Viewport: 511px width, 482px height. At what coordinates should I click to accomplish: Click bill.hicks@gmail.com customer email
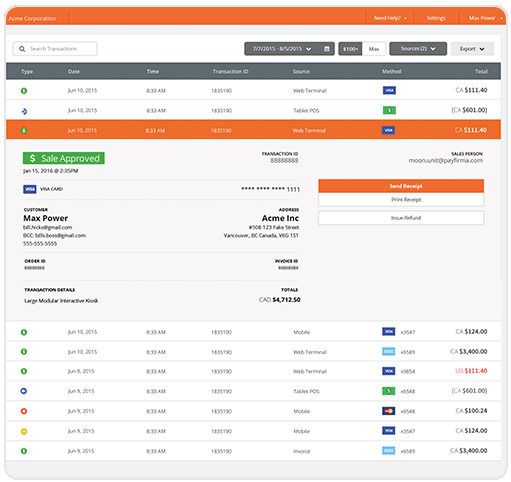(47, 227)
